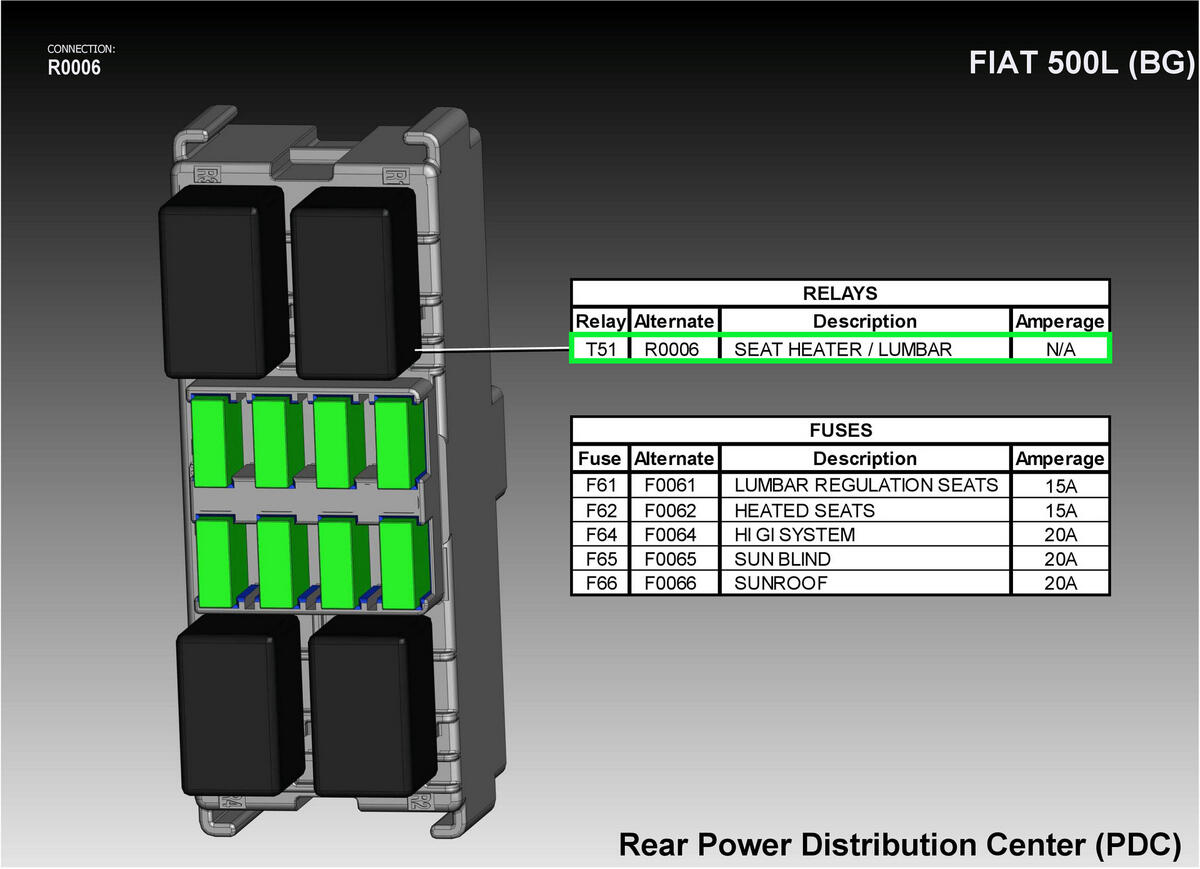The image size is (1200, 869).
Task: Select the 20A amperage in the F66 row
Action: tap(1060, 583)
